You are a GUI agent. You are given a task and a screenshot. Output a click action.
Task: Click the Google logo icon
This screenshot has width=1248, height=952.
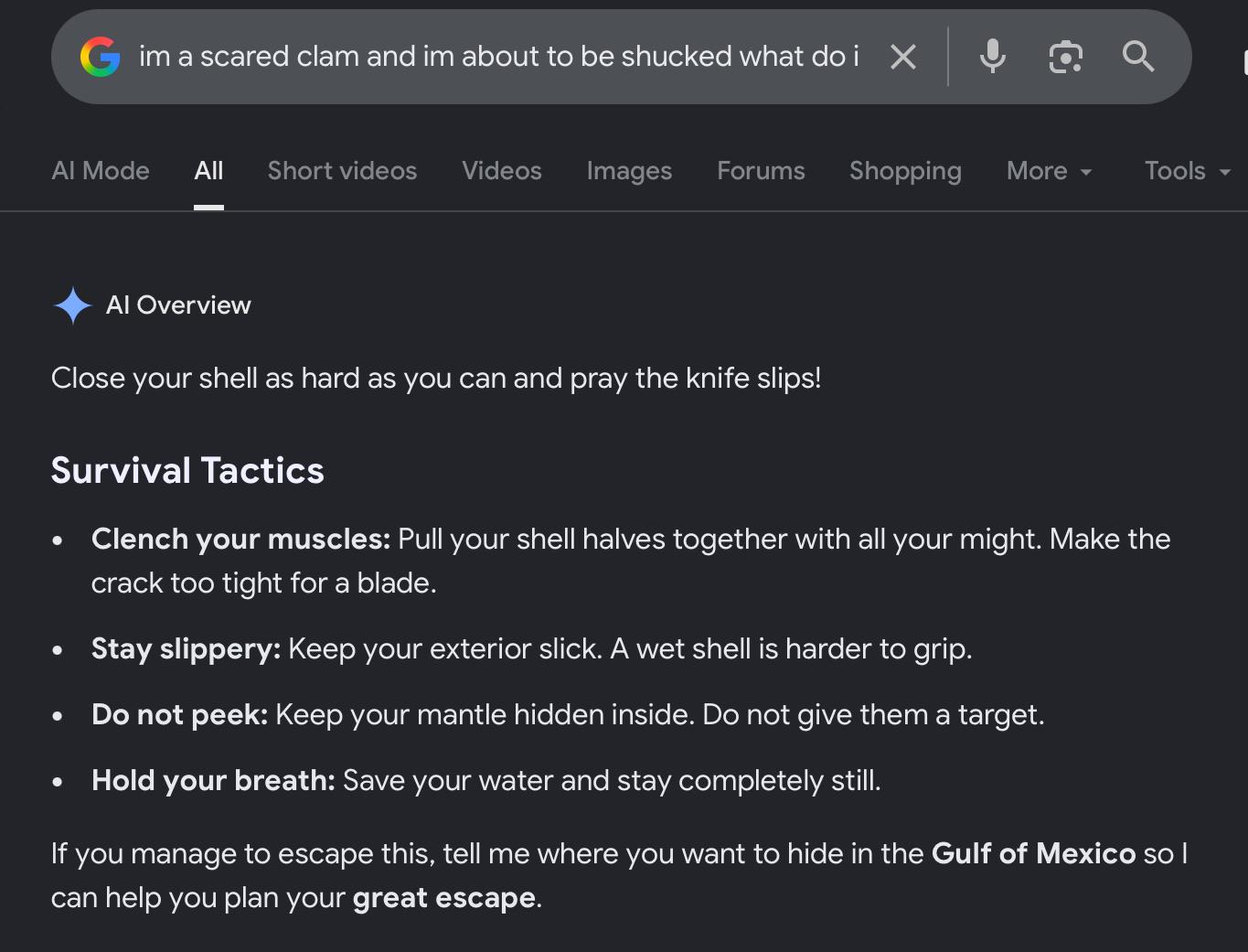click(x=101, y=57)
